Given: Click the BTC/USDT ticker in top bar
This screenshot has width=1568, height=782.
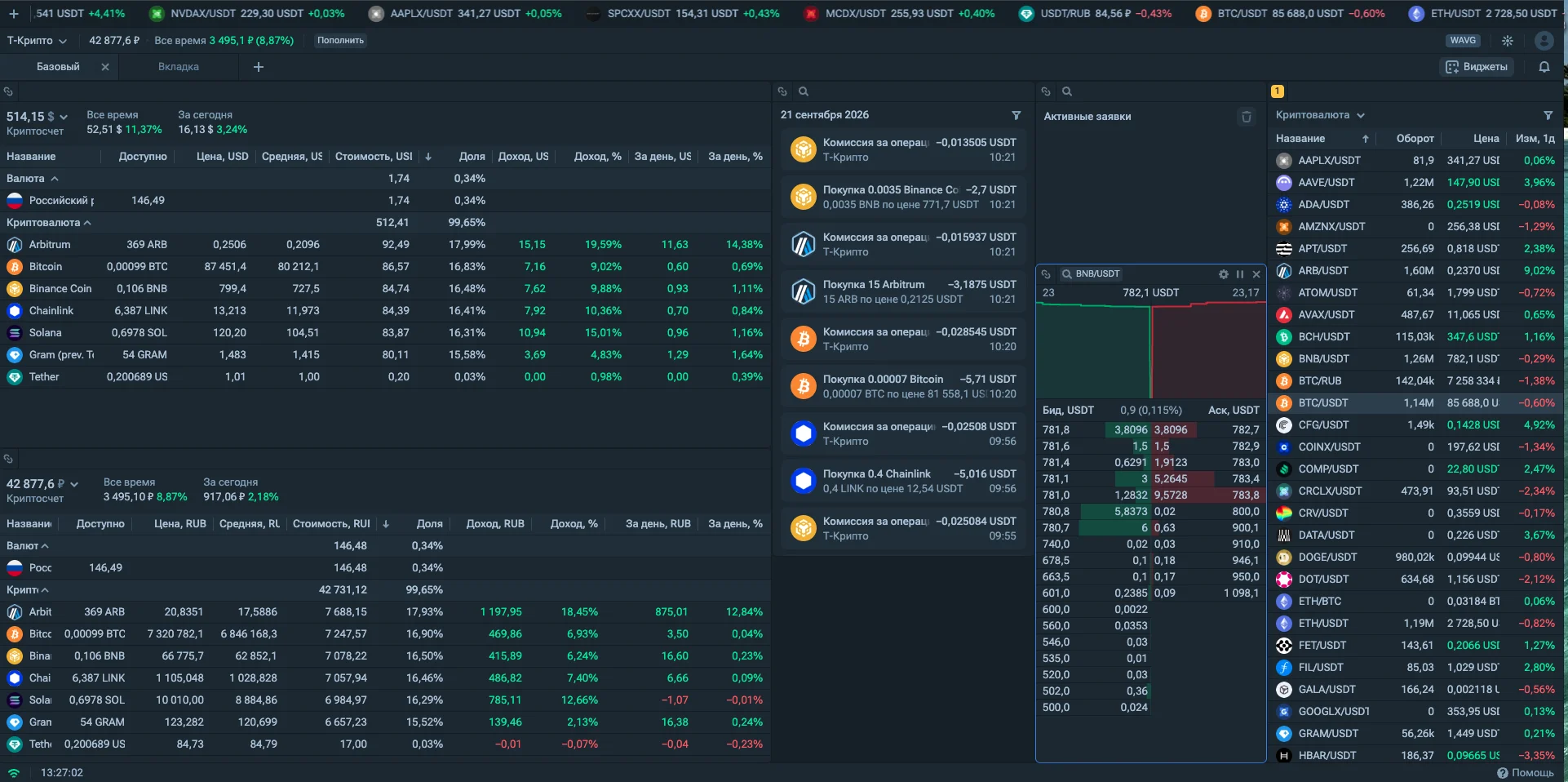Looking at the screenshot, I should tap(1289, 14).
